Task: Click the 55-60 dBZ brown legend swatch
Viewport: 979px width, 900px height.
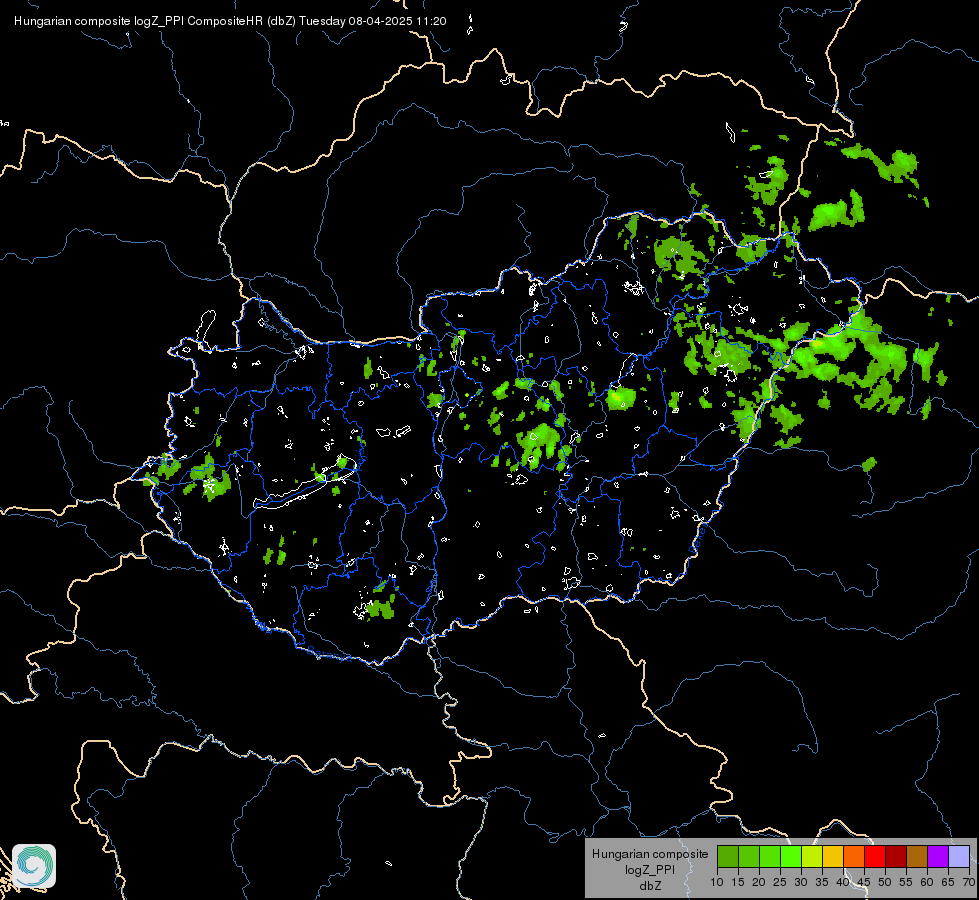Action: (x=917, y=857)
